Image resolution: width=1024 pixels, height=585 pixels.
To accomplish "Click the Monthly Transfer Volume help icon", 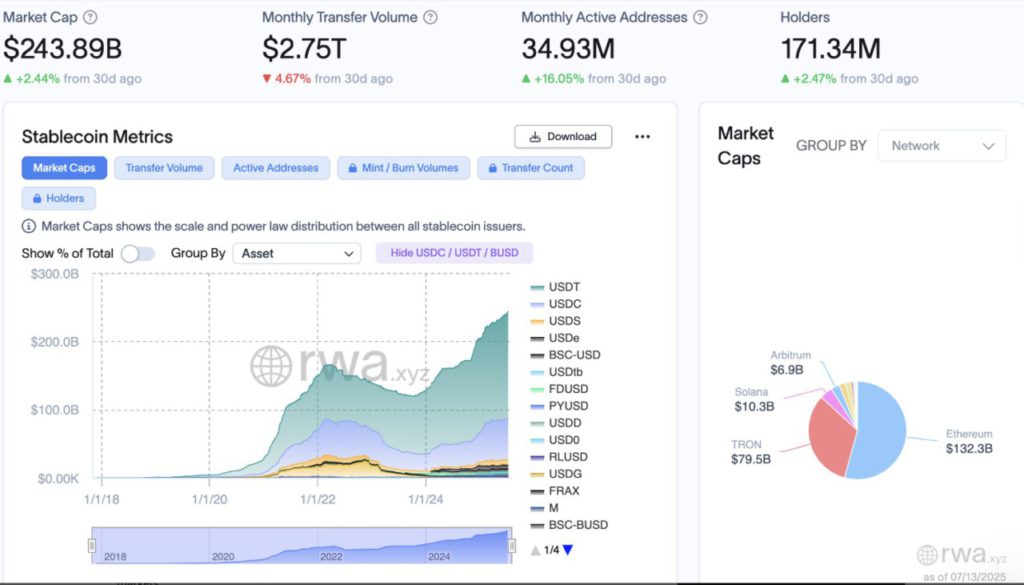I will click(430, 18).
